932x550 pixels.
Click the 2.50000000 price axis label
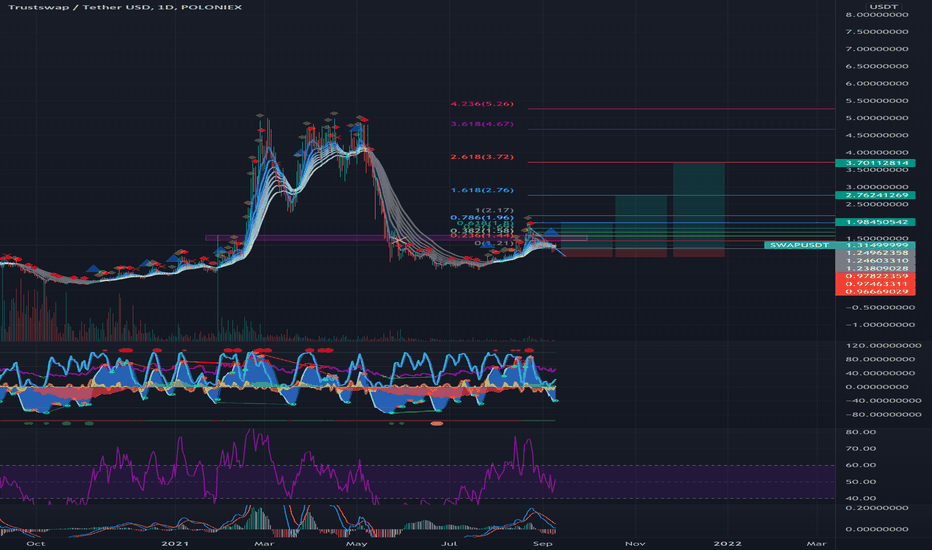click(x=877, y=205)
